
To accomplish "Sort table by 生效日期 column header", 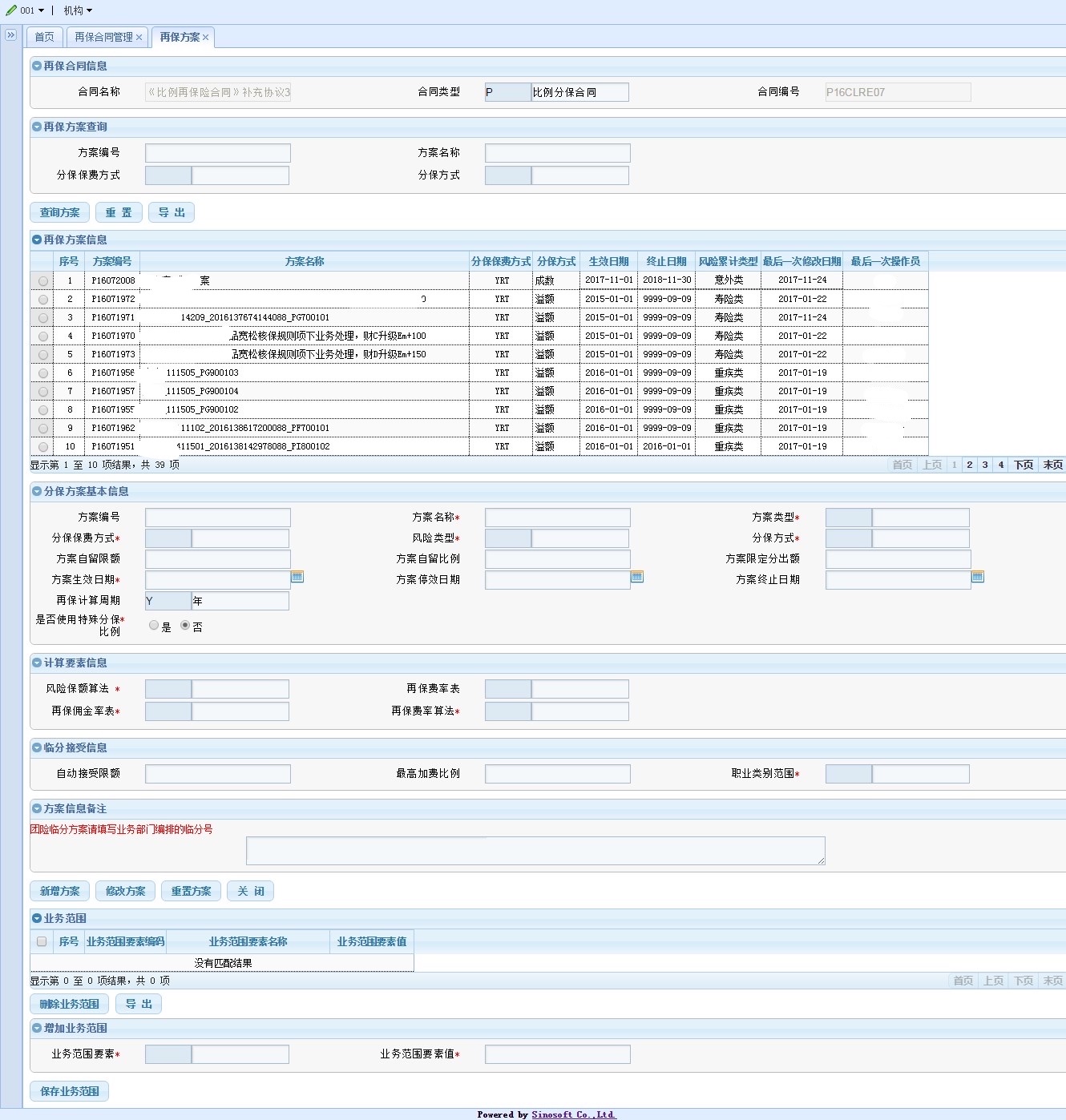I will pos(609,261).
